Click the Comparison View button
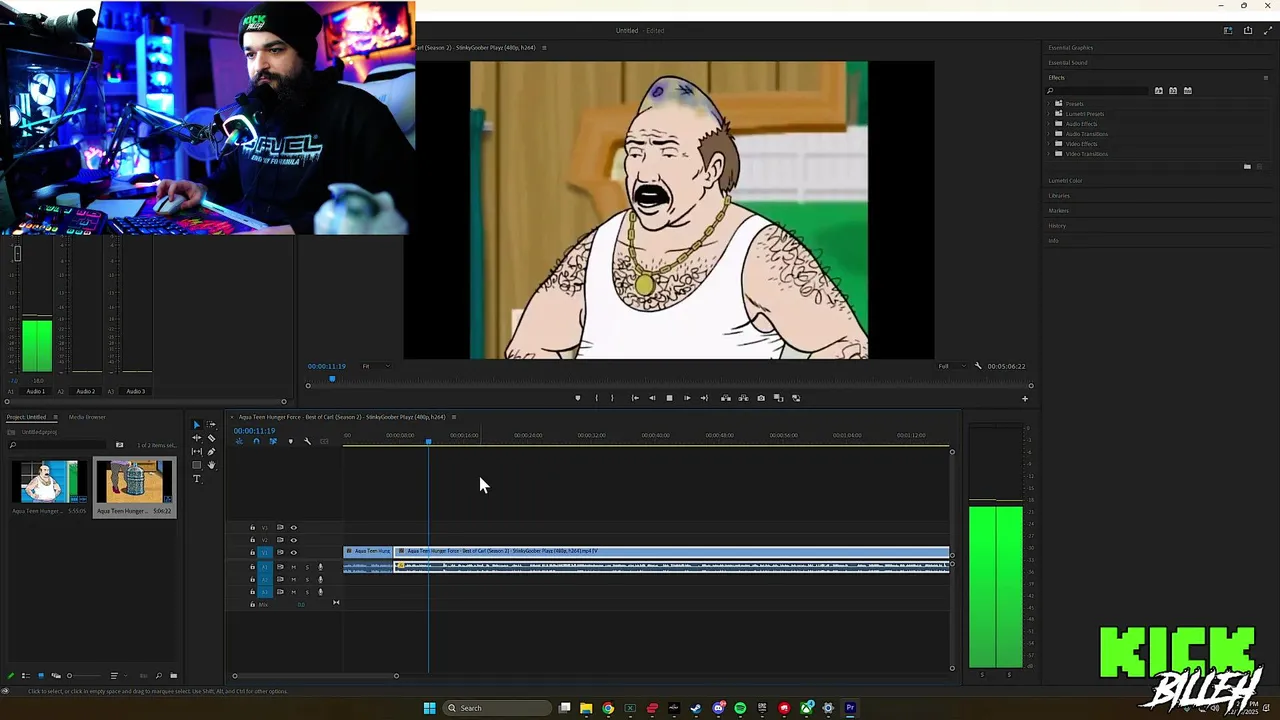This screenshot has width=1280, height=720. click(x=778, y=398)
